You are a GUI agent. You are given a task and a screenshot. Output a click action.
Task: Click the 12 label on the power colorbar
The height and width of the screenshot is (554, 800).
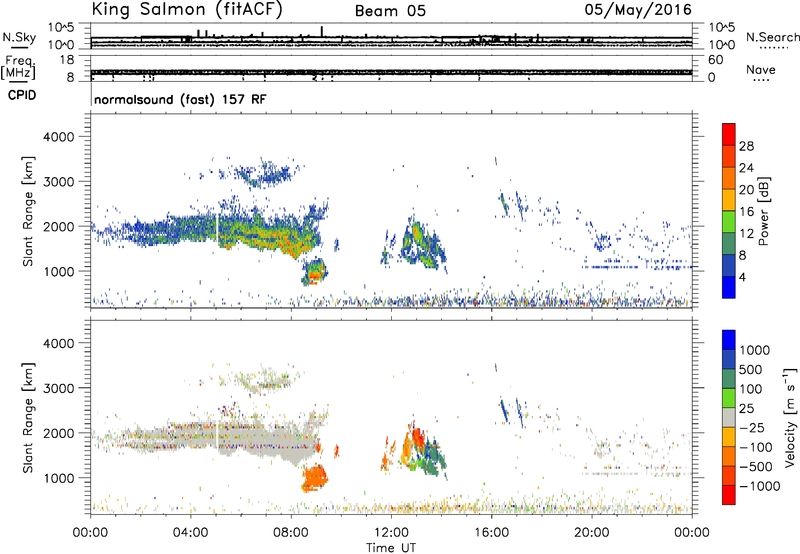[x=746, y=234]
